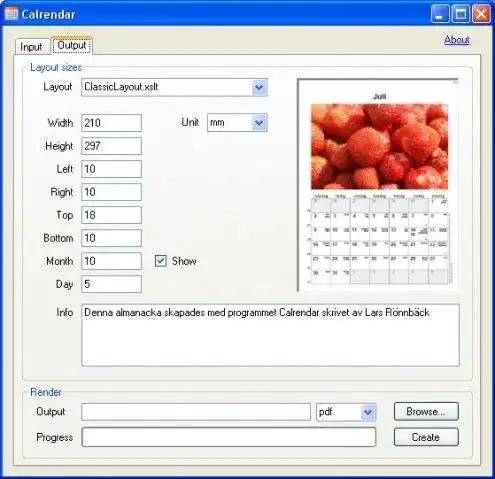Focus the Output file path field
This screenshot has width=495, height=479.
pos(196,412)
